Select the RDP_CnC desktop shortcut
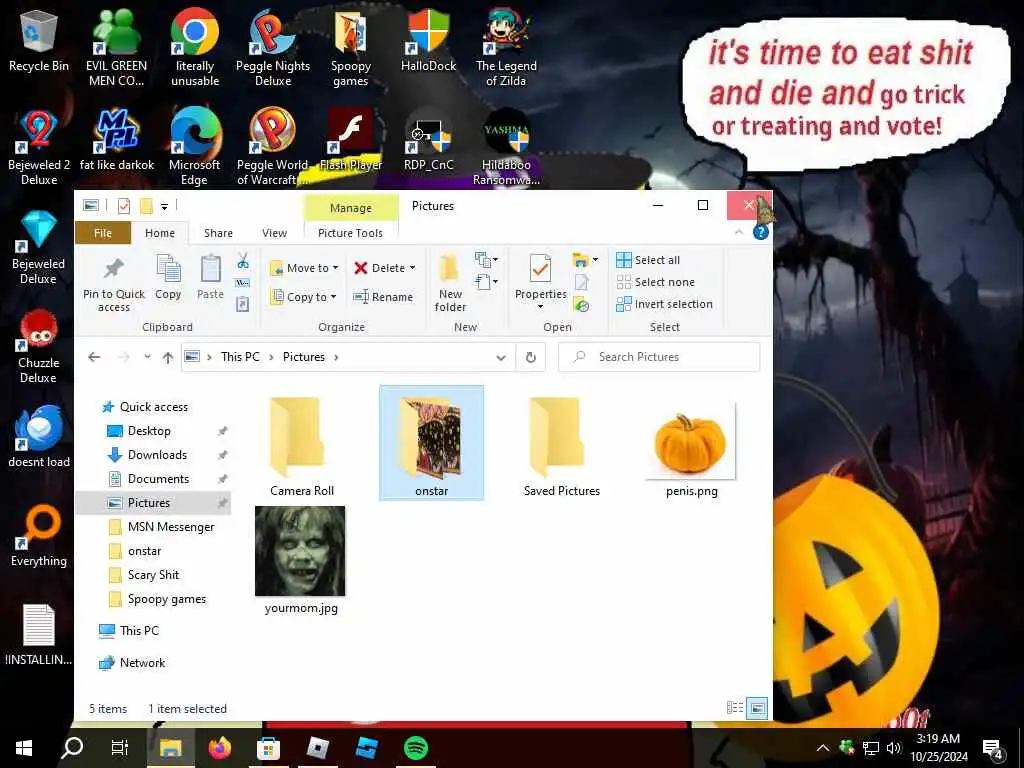This screenshot has width=1024, height=768. [428, 140]
